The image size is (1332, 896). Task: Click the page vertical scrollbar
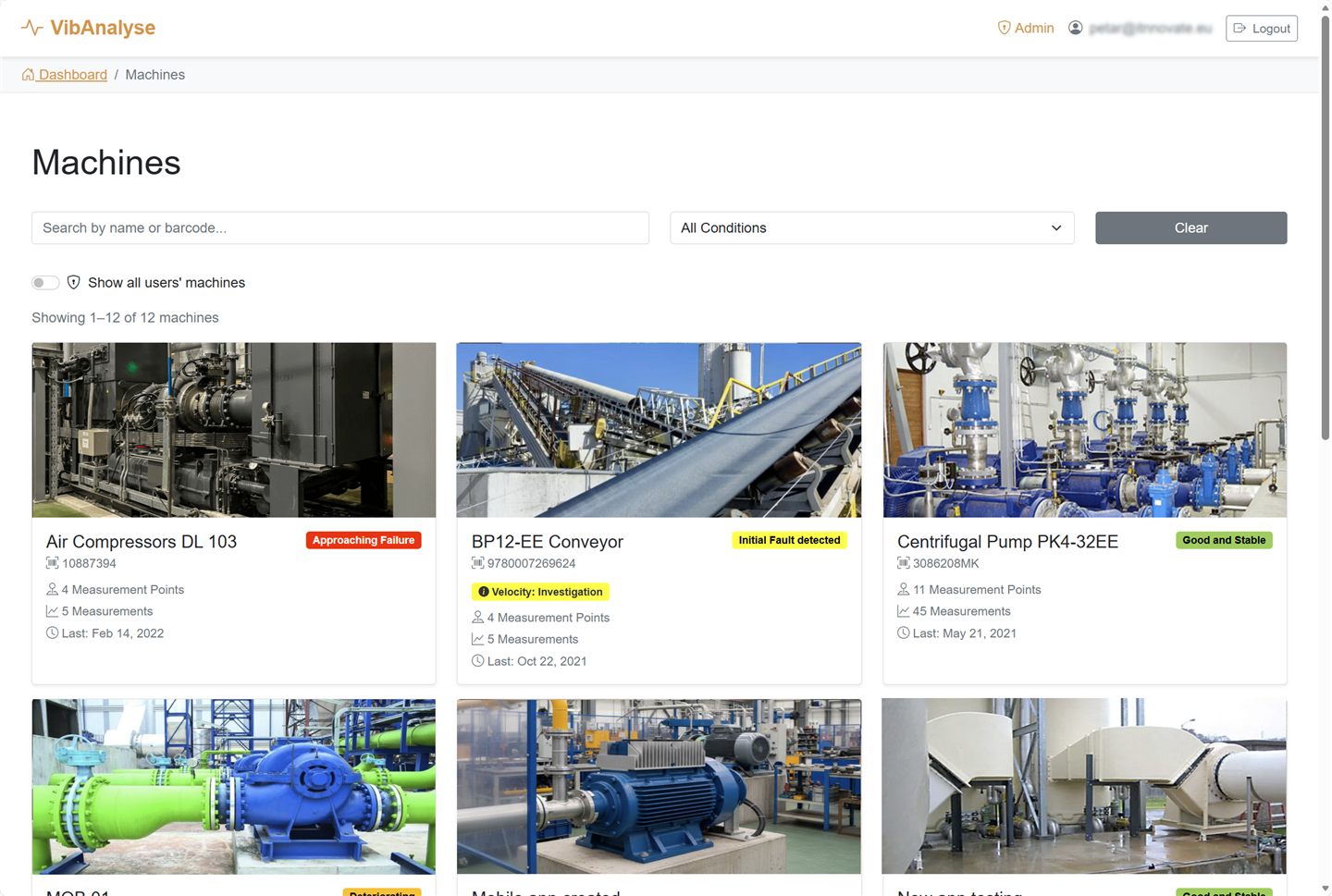(1326, 227)
